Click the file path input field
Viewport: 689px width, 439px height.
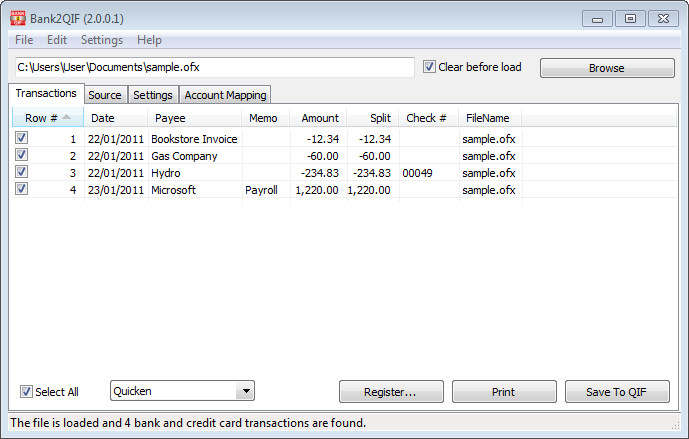214,67
